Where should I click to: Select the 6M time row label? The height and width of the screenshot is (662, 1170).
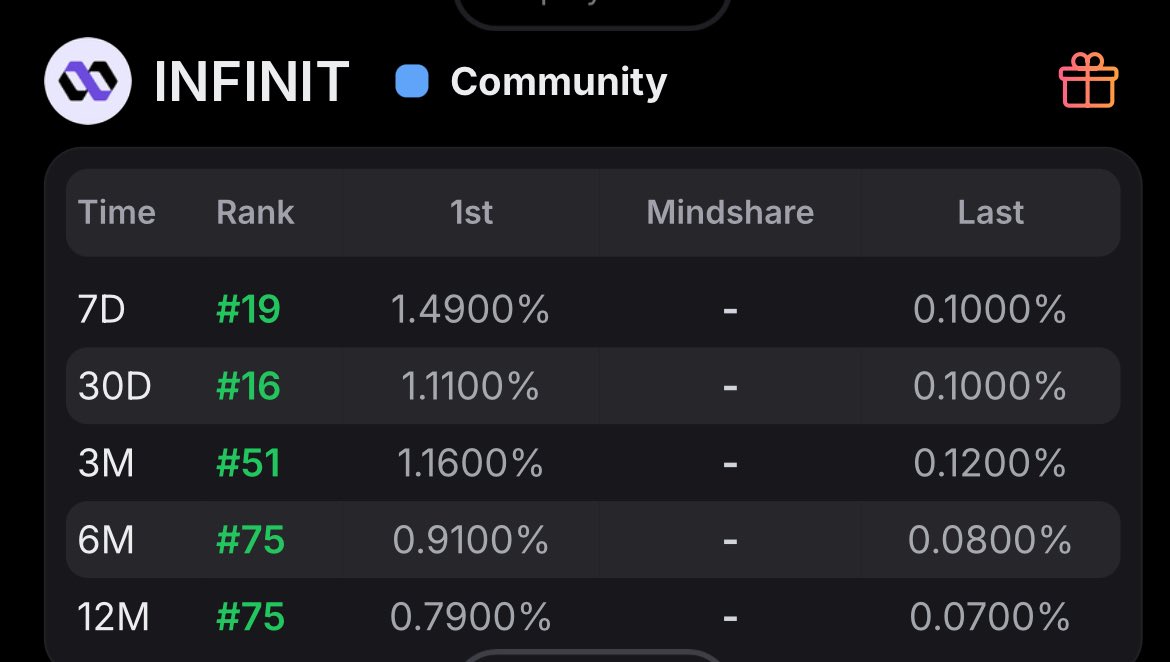(x=106, y=540)
